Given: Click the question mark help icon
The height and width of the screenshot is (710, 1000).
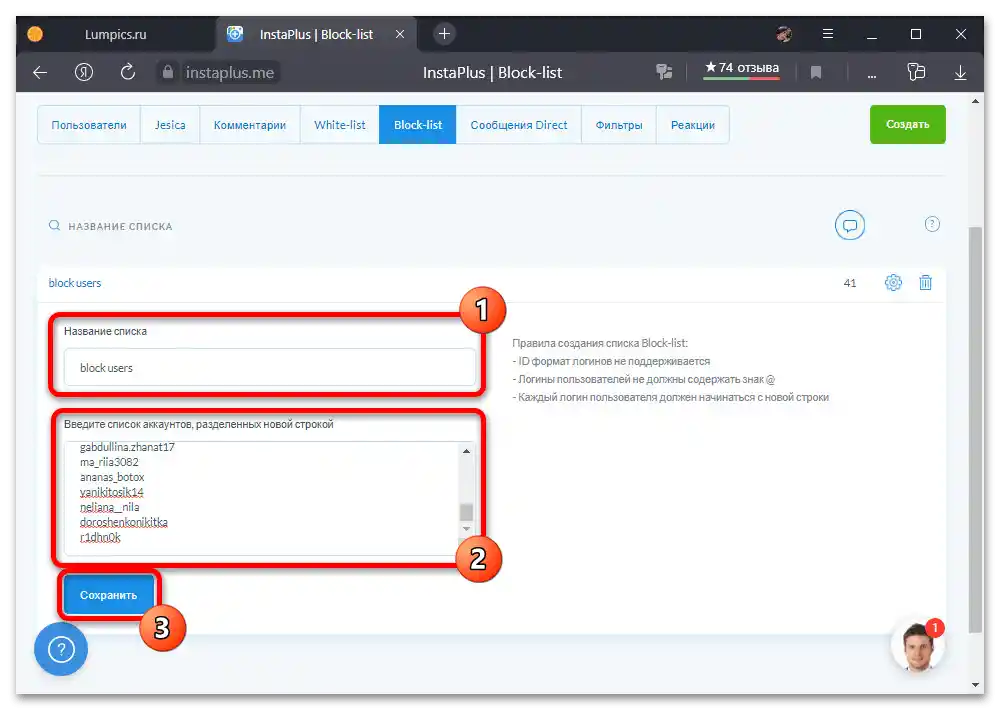Looking at the screenshot, I should 931,224.
